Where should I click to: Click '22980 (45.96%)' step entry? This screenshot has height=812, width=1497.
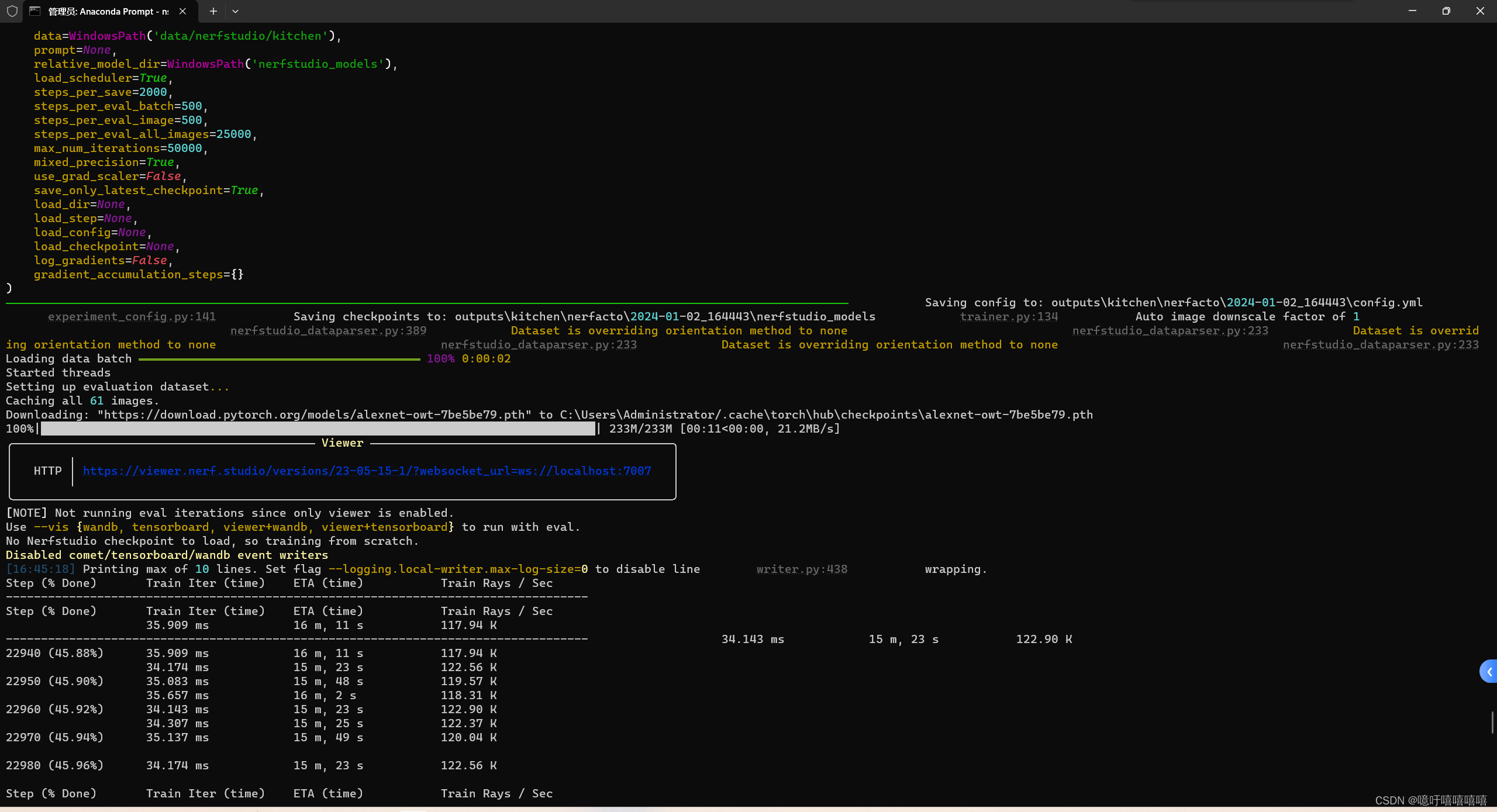pos(54,765)
